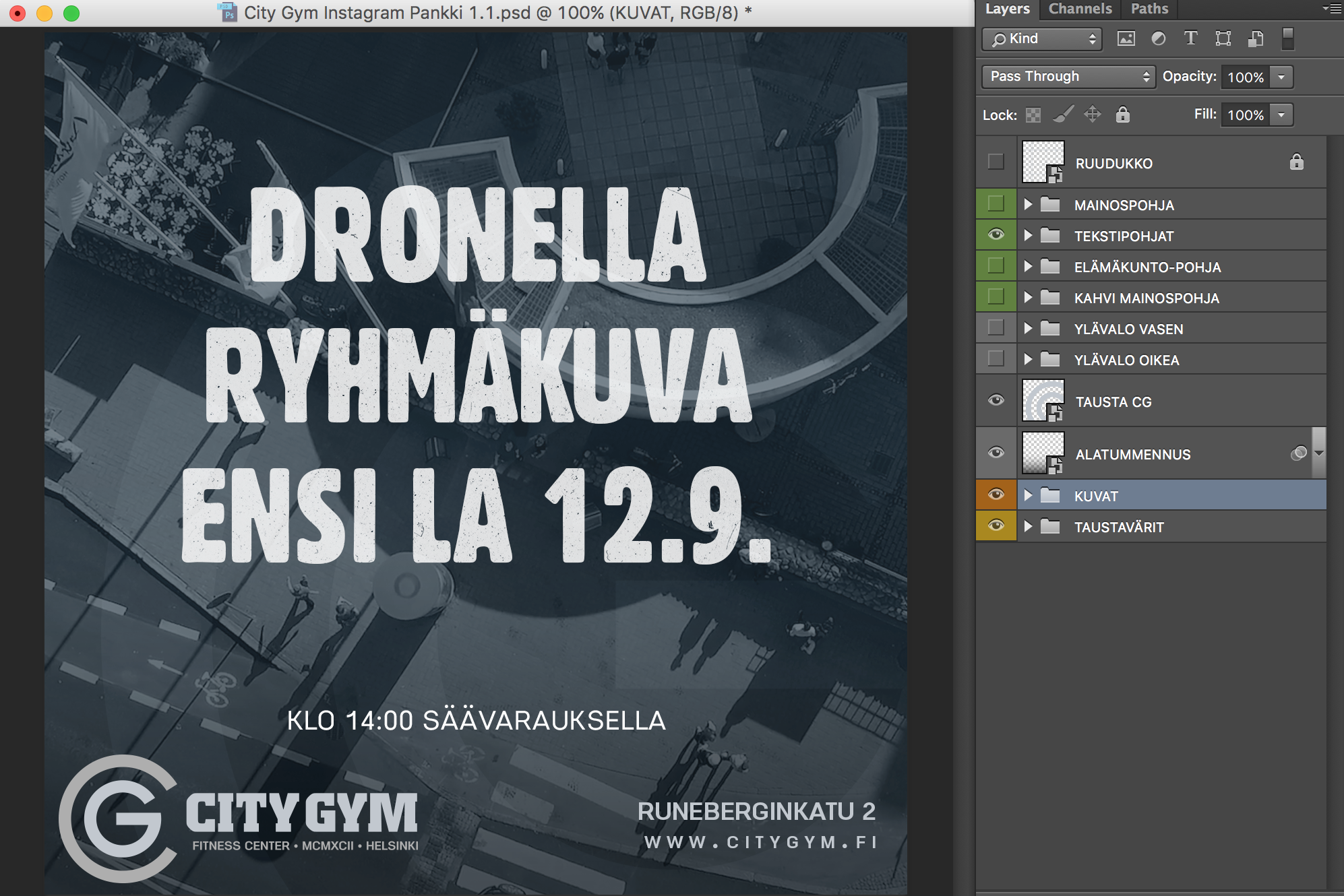Click MAINOSPOHJA folder icon
Viewport: 1344px width, 896px height.
tap(1050, 204)
